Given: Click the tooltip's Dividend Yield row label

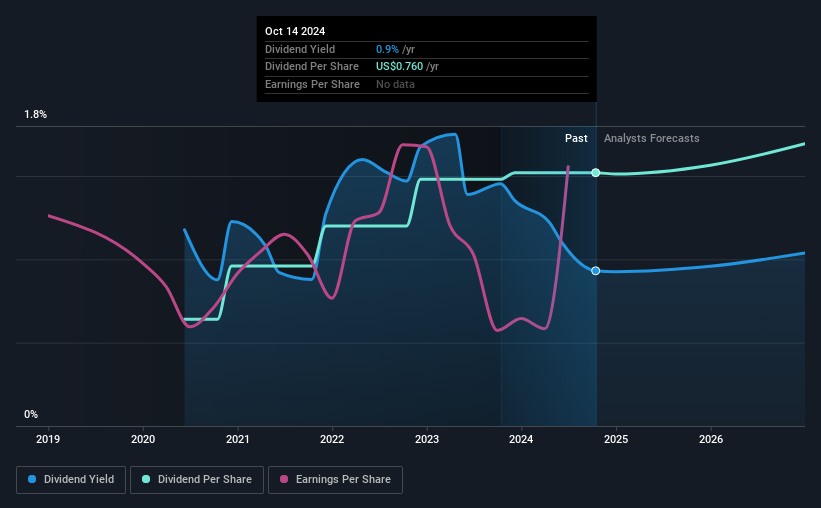Looking at the screenshot, I should (300, 49).
